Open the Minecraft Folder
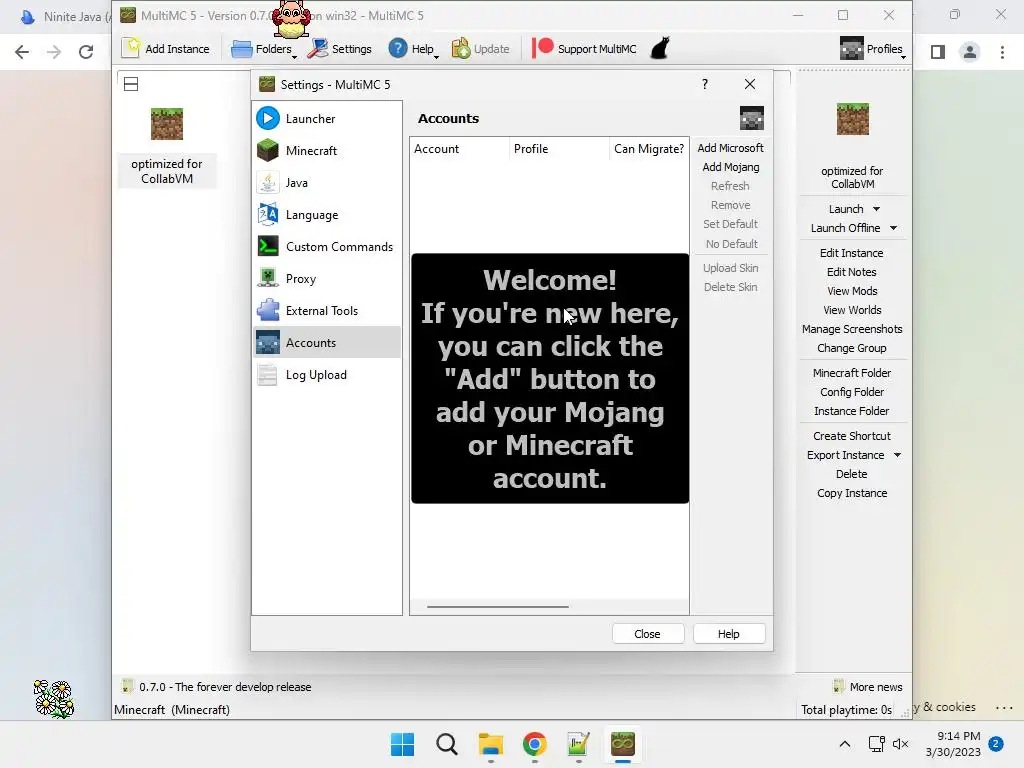1024x768 pixels. tap(852, 373)
